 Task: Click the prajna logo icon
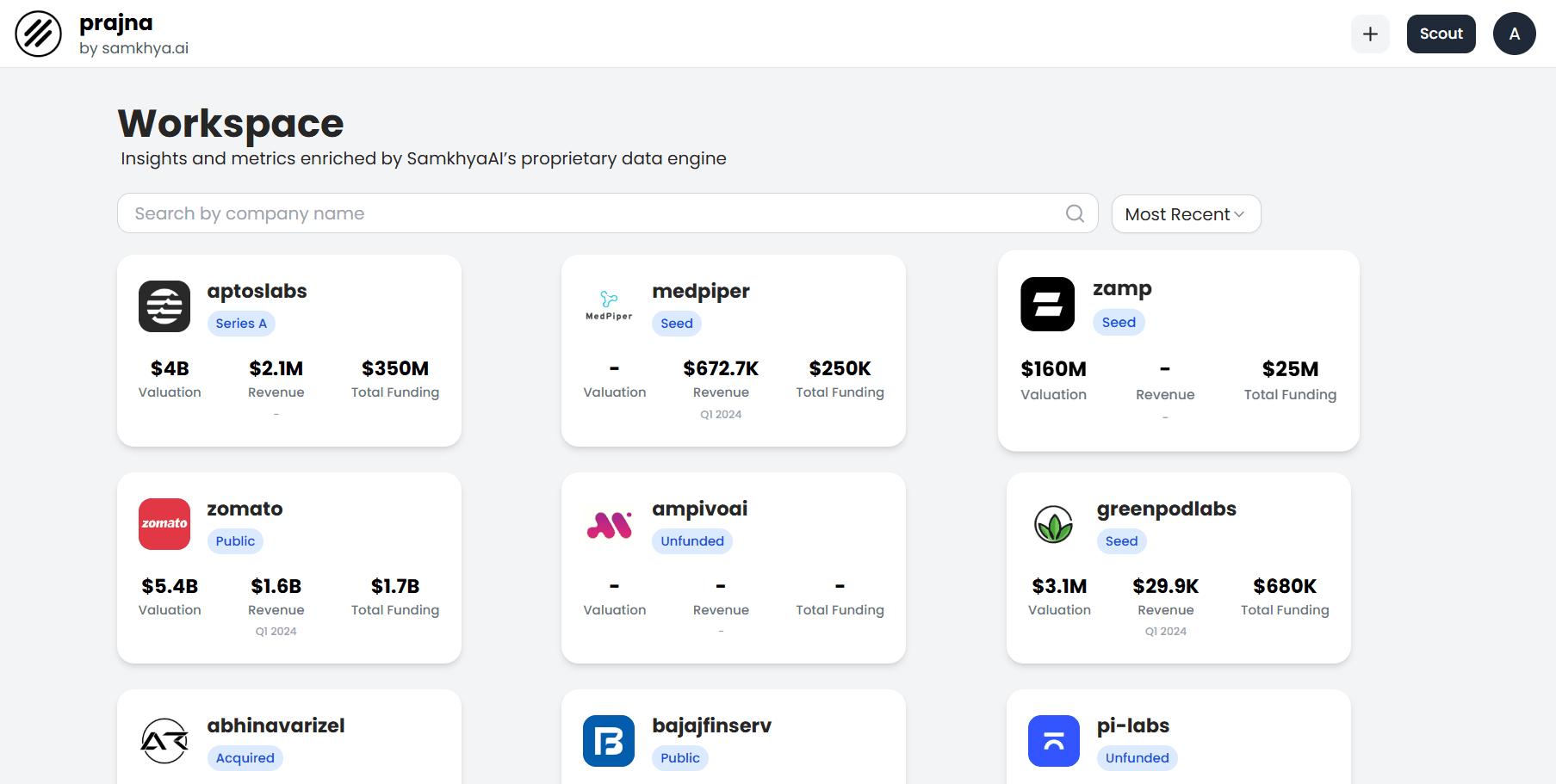coord(38,34)
